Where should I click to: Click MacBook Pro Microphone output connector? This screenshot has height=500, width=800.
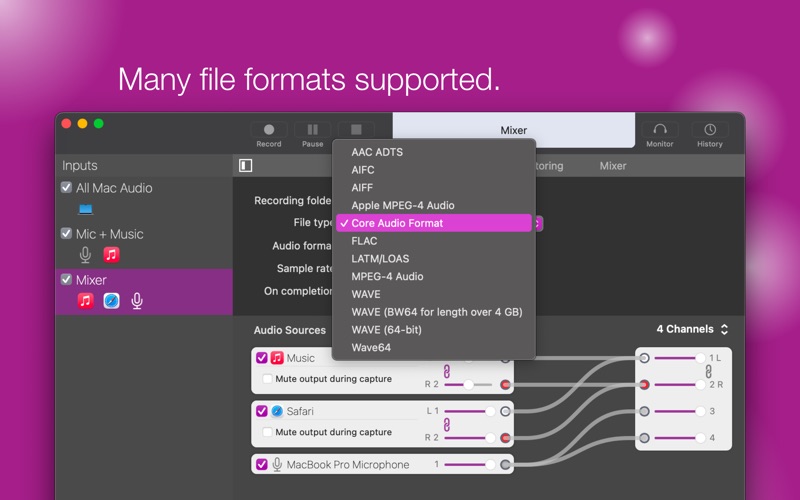(x=505, y=464)
